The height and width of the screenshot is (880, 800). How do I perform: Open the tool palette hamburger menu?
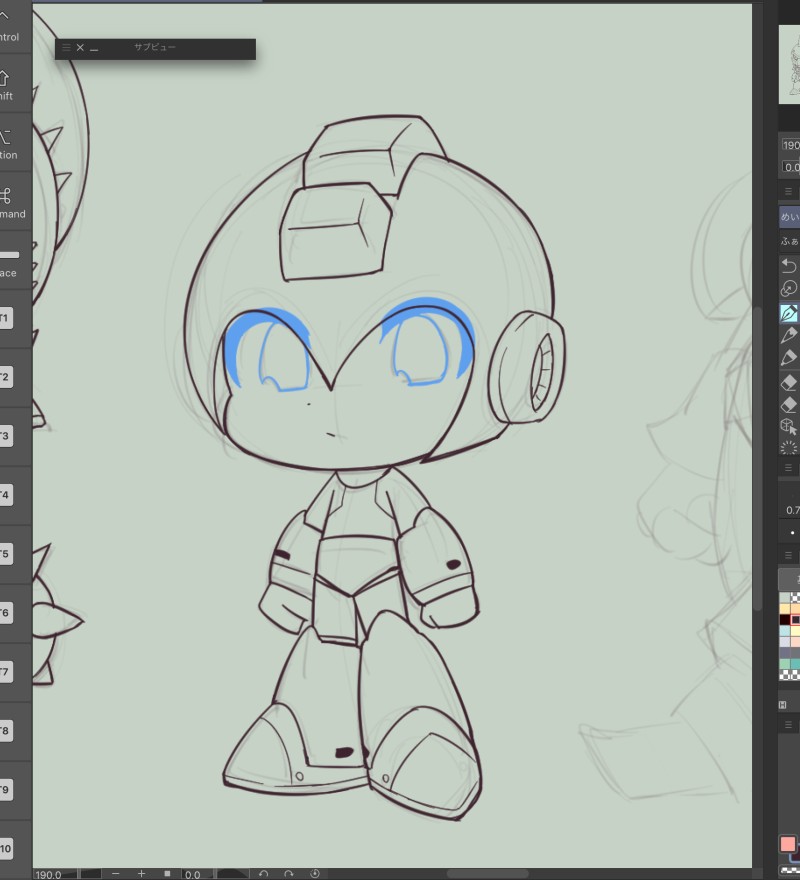click(x=788, y=191)
